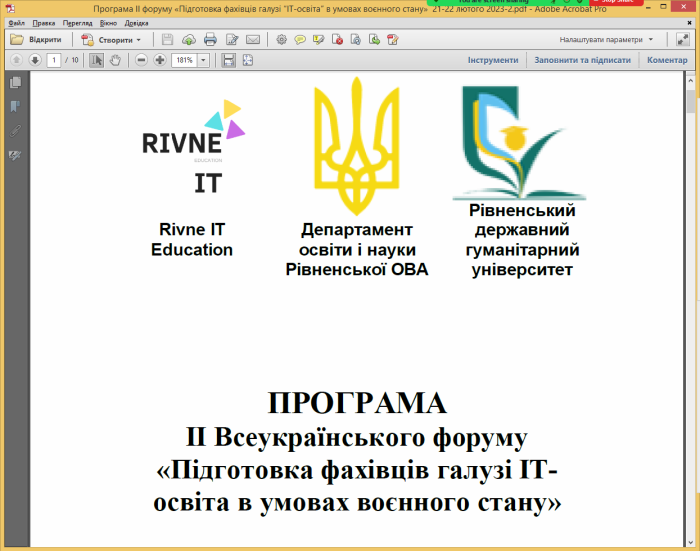Viewport: 700px width, 551px height.
Task: Toggle the Коментар comment pane
Action: pyautogui.click(x=666, y=60)
